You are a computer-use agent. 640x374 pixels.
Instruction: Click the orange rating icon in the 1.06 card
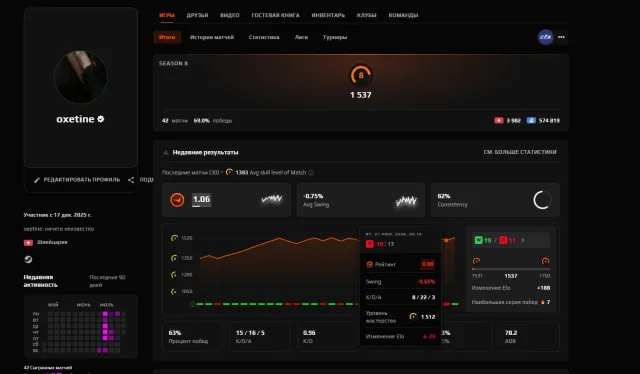pyautogui.click(x=177, y=200)
